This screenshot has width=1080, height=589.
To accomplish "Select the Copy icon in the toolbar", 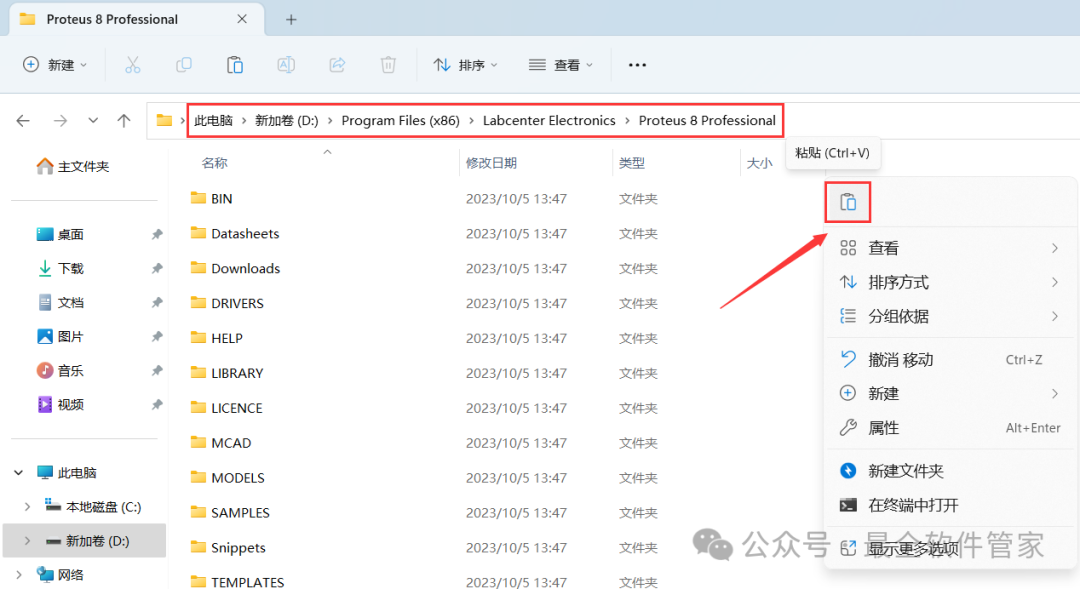I will click(x=184, y=64).
